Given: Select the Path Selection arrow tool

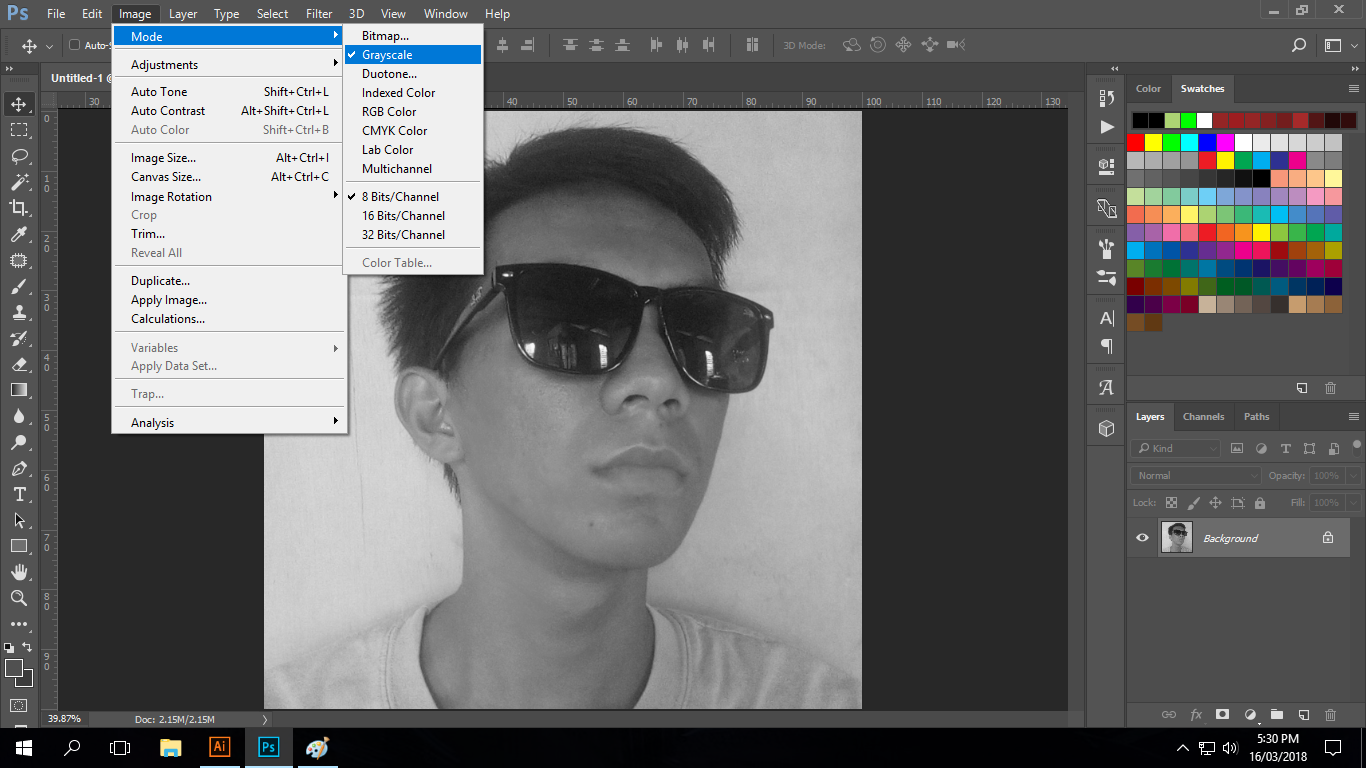Looking at the screenshot, I should pos(19,520).
